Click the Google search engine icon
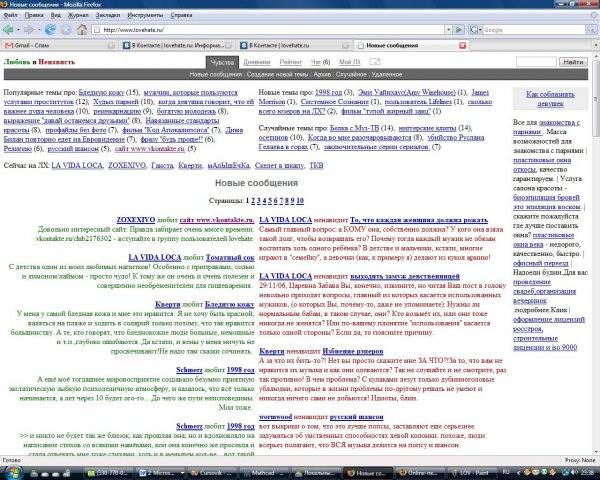This screenshot has height=480, width=600. (471, 30)
